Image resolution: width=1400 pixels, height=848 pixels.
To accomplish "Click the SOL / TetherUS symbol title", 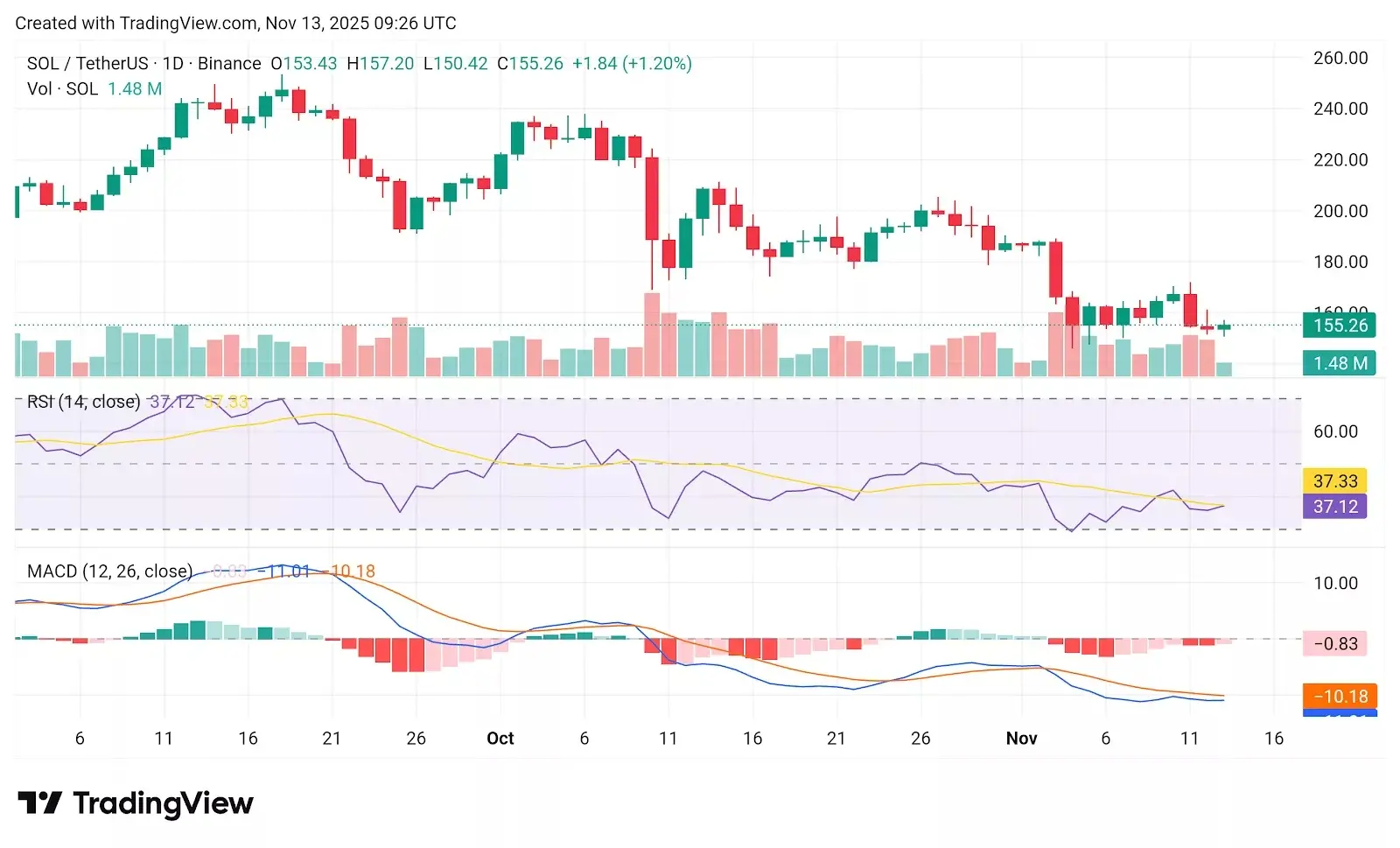I will pyautogui.click(x=87, y=63).
